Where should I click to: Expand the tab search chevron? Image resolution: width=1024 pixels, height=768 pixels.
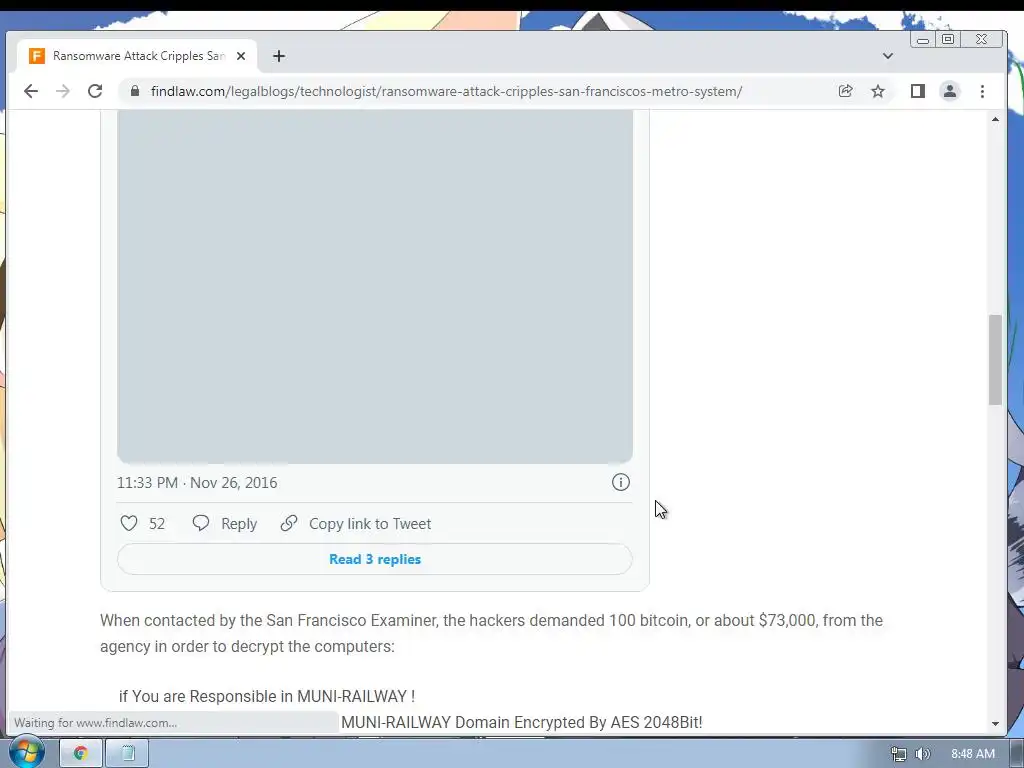coord(888,56)
